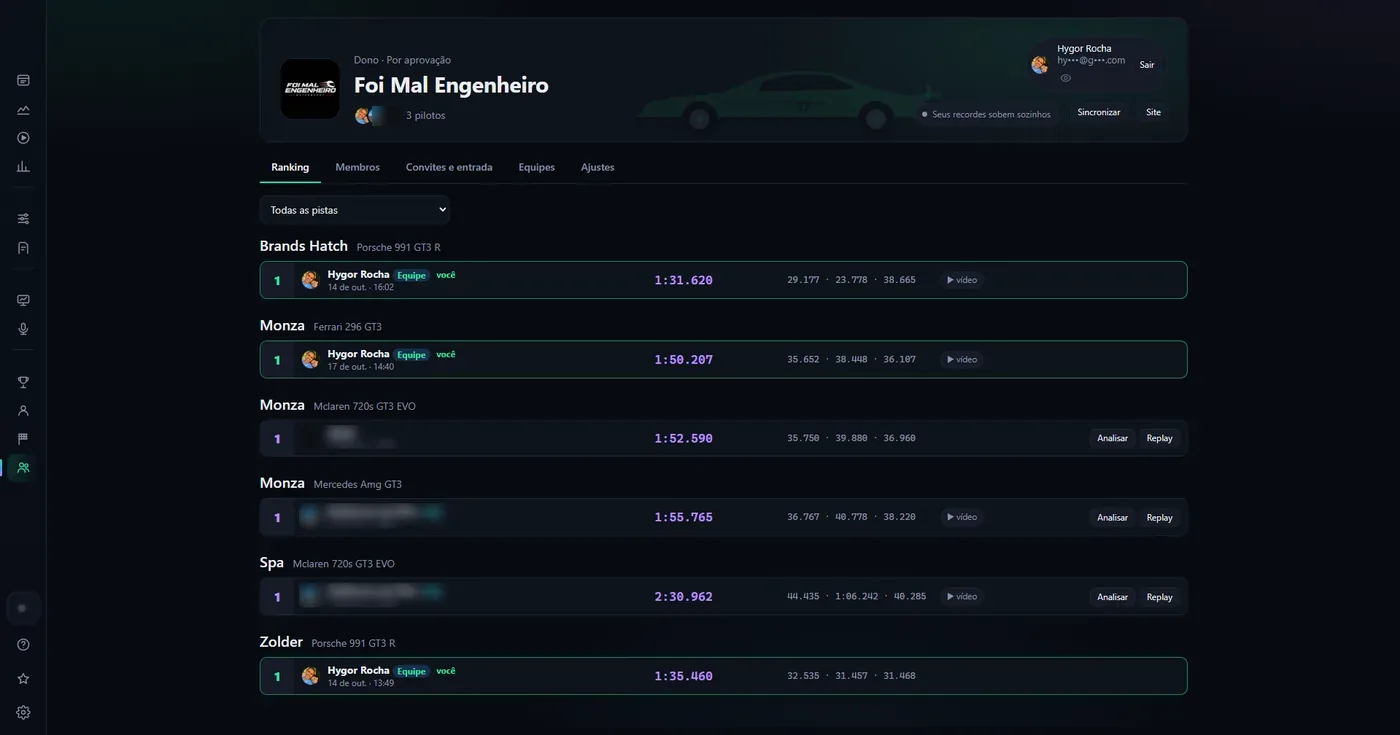Image resolution: width=1400 pixels, height=735 pixels.
Task: Toggle email visibility eye icon
Action: pos(1066,78)
